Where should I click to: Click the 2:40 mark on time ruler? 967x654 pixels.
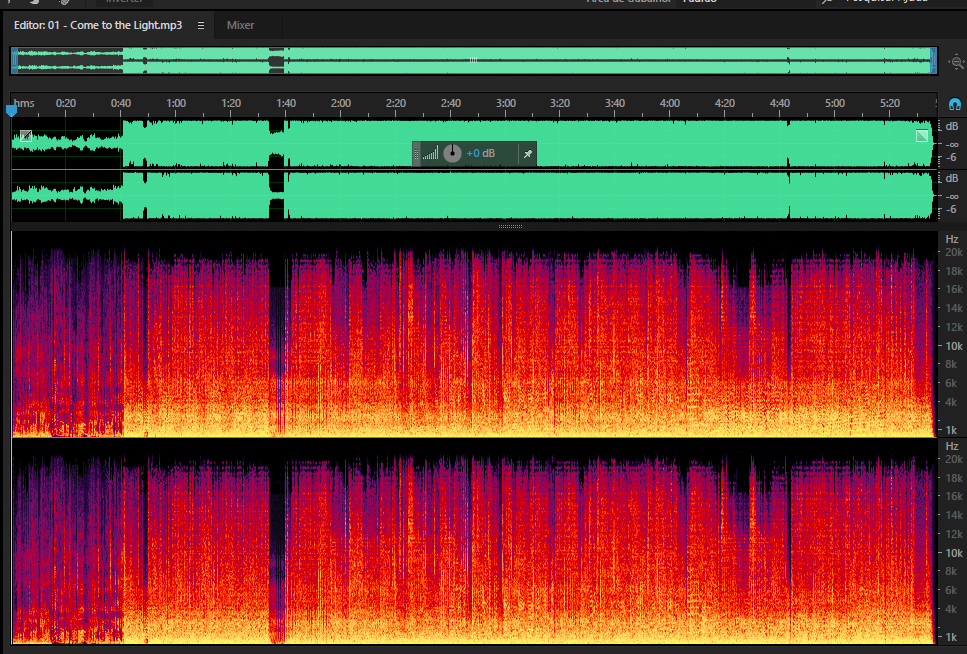[x=451, y=103]
